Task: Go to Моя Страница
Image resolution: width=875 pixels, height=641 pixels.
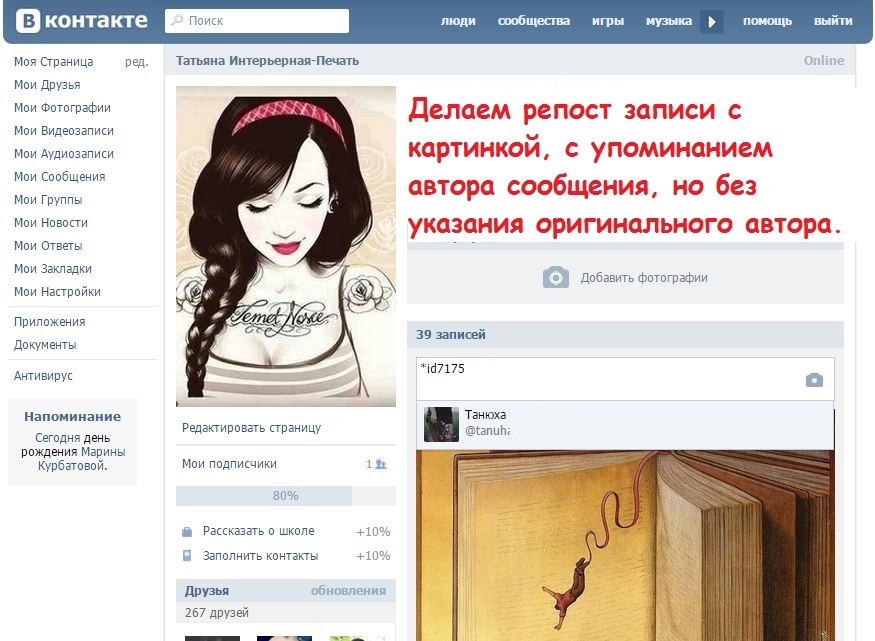Action: (54, 62)
